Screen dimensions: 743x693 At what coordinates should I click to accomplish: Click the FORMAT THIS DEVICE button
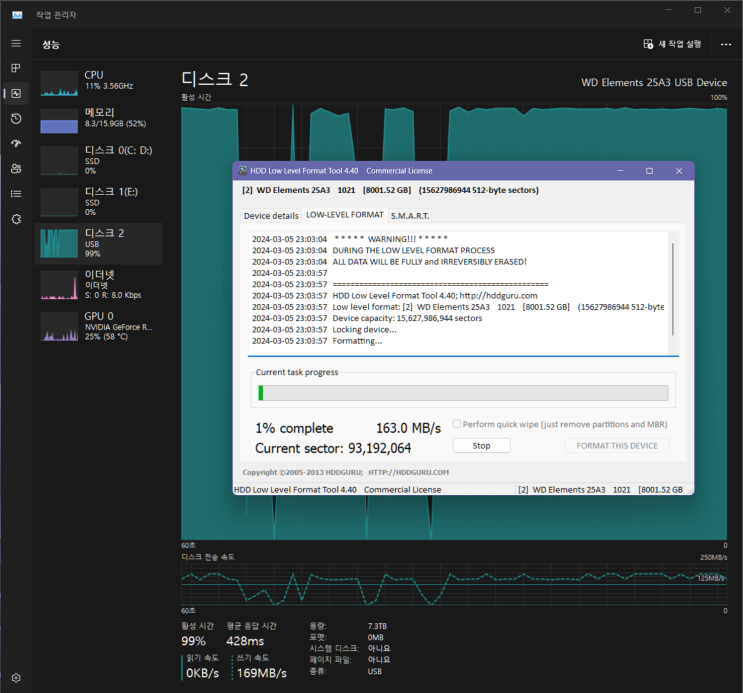tap(617, 446)
